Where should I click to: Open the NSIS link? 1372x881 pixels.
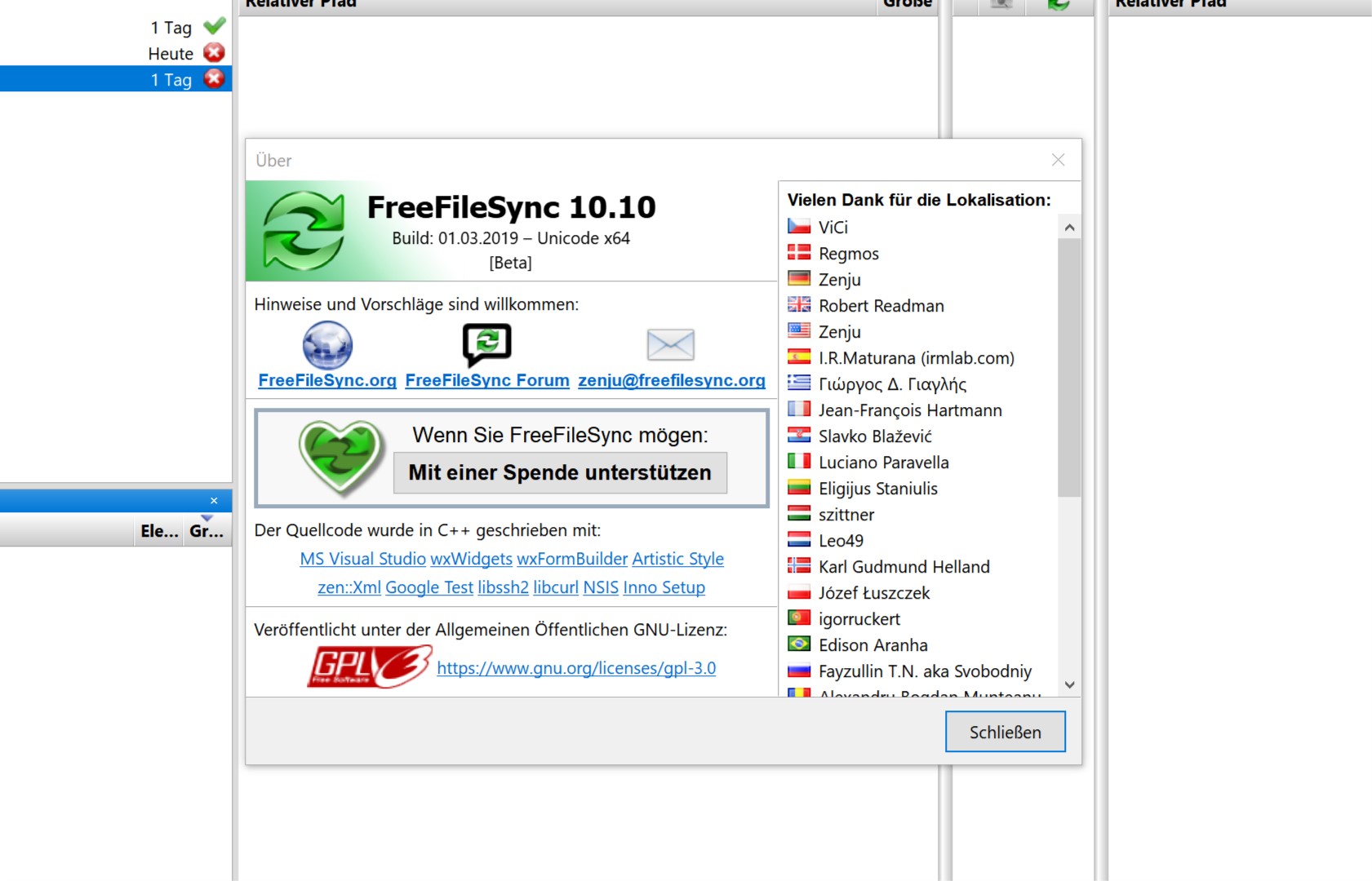601,587
